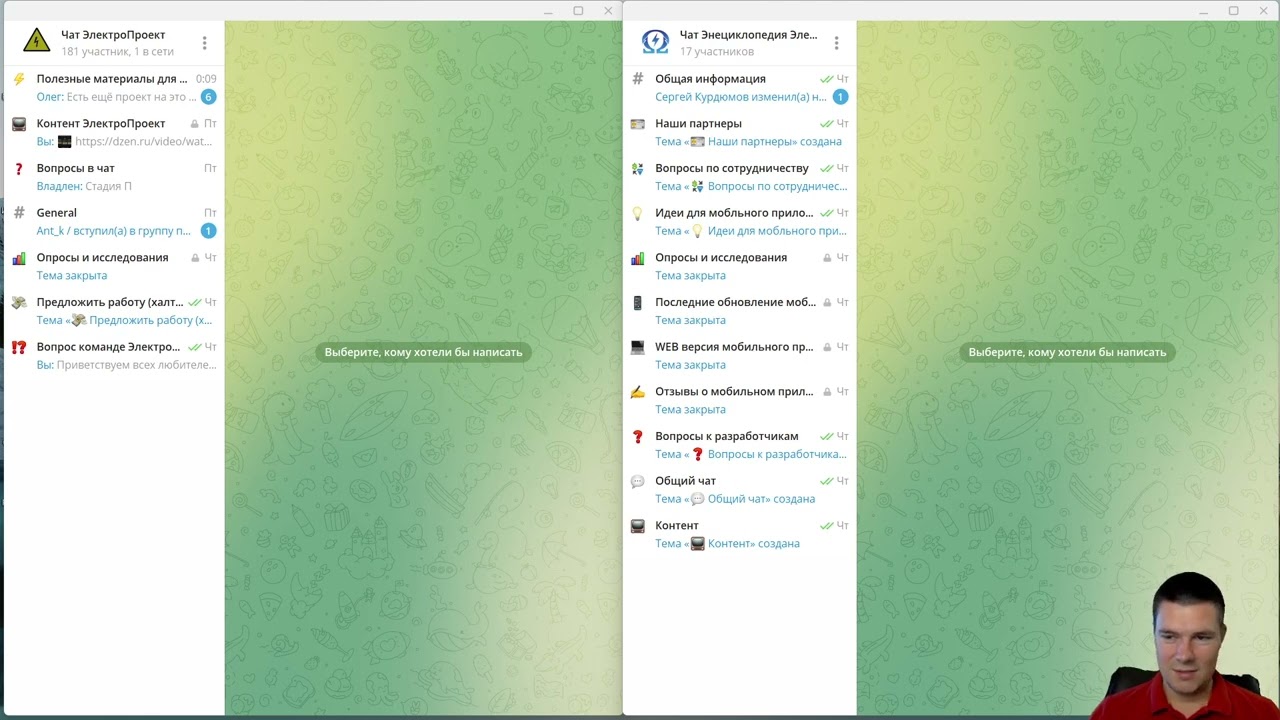Open the General topic

tap(113, 222)
